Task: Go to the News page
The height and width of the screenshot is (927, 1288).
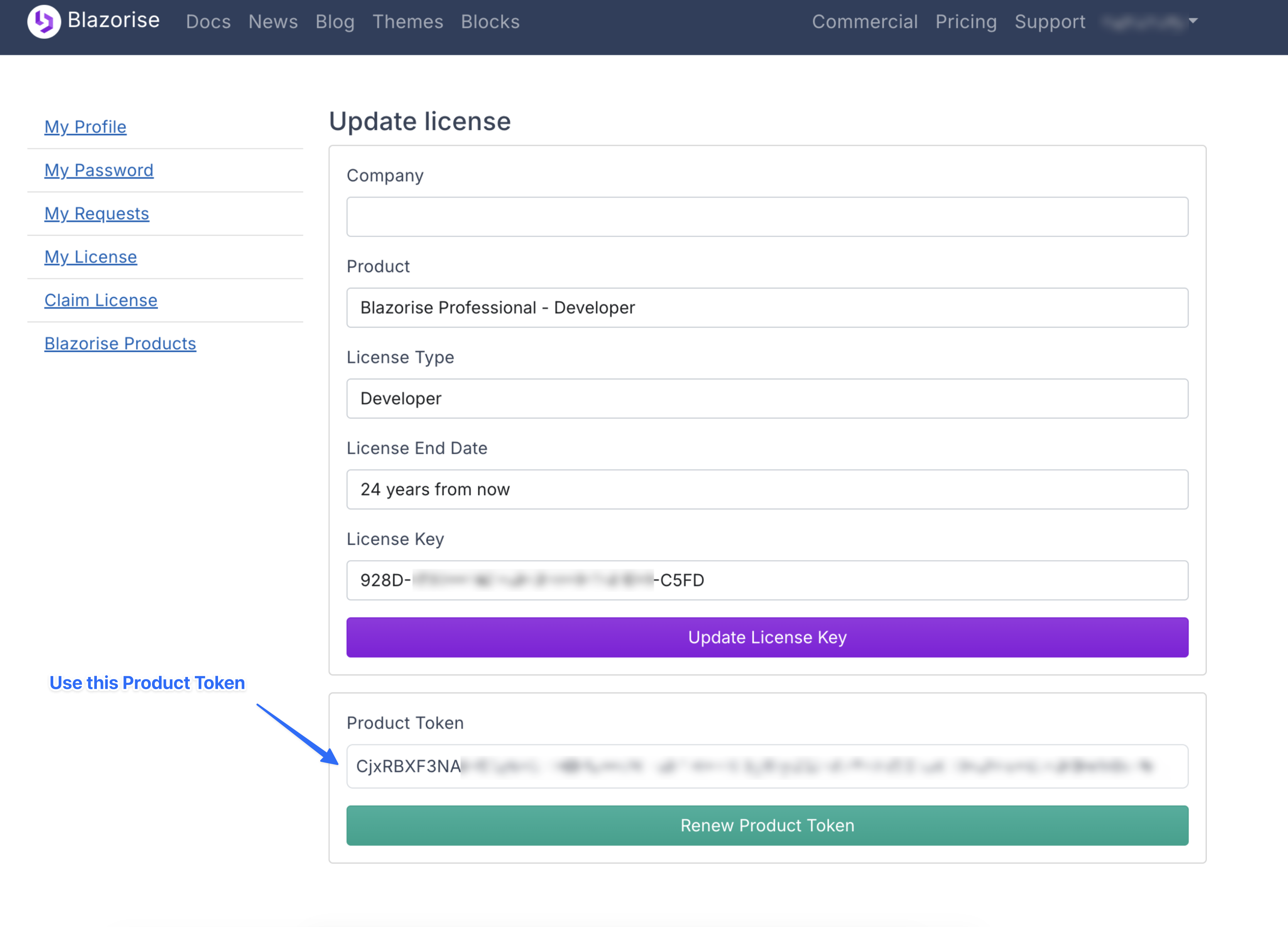Action: click(273, 22)
